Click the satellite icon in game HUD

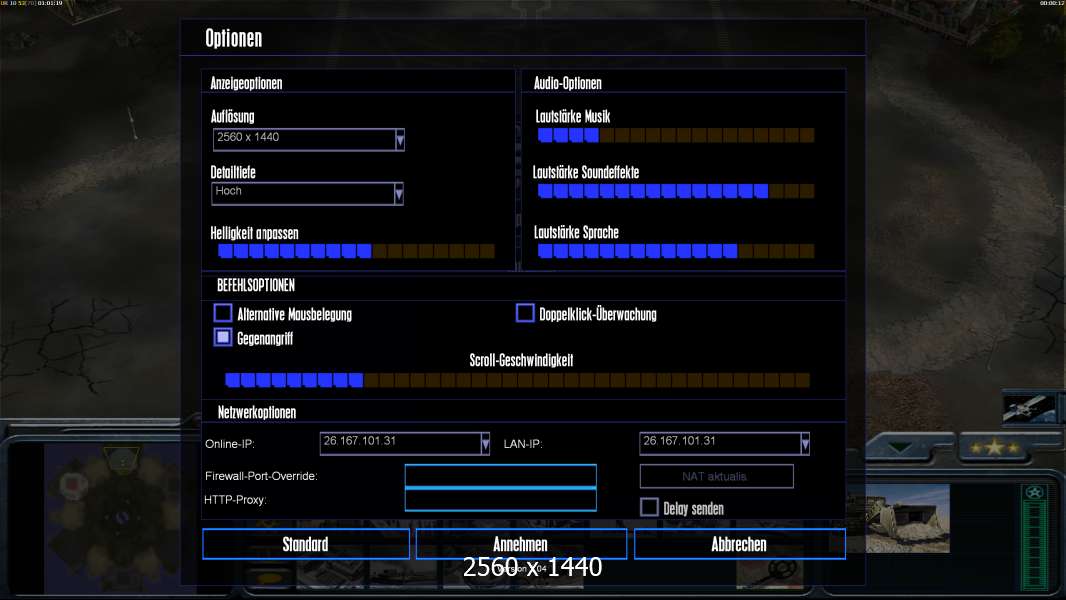[x=1029, y=409]
